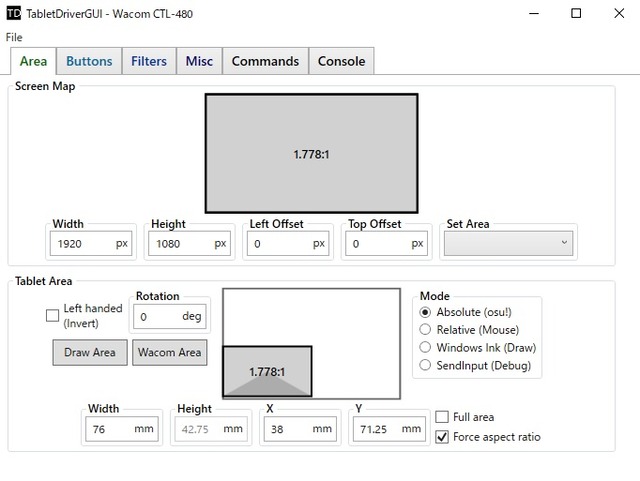640x481 pixels.
Task: Open the Filters tab
Action: click(x=149, y=61)
